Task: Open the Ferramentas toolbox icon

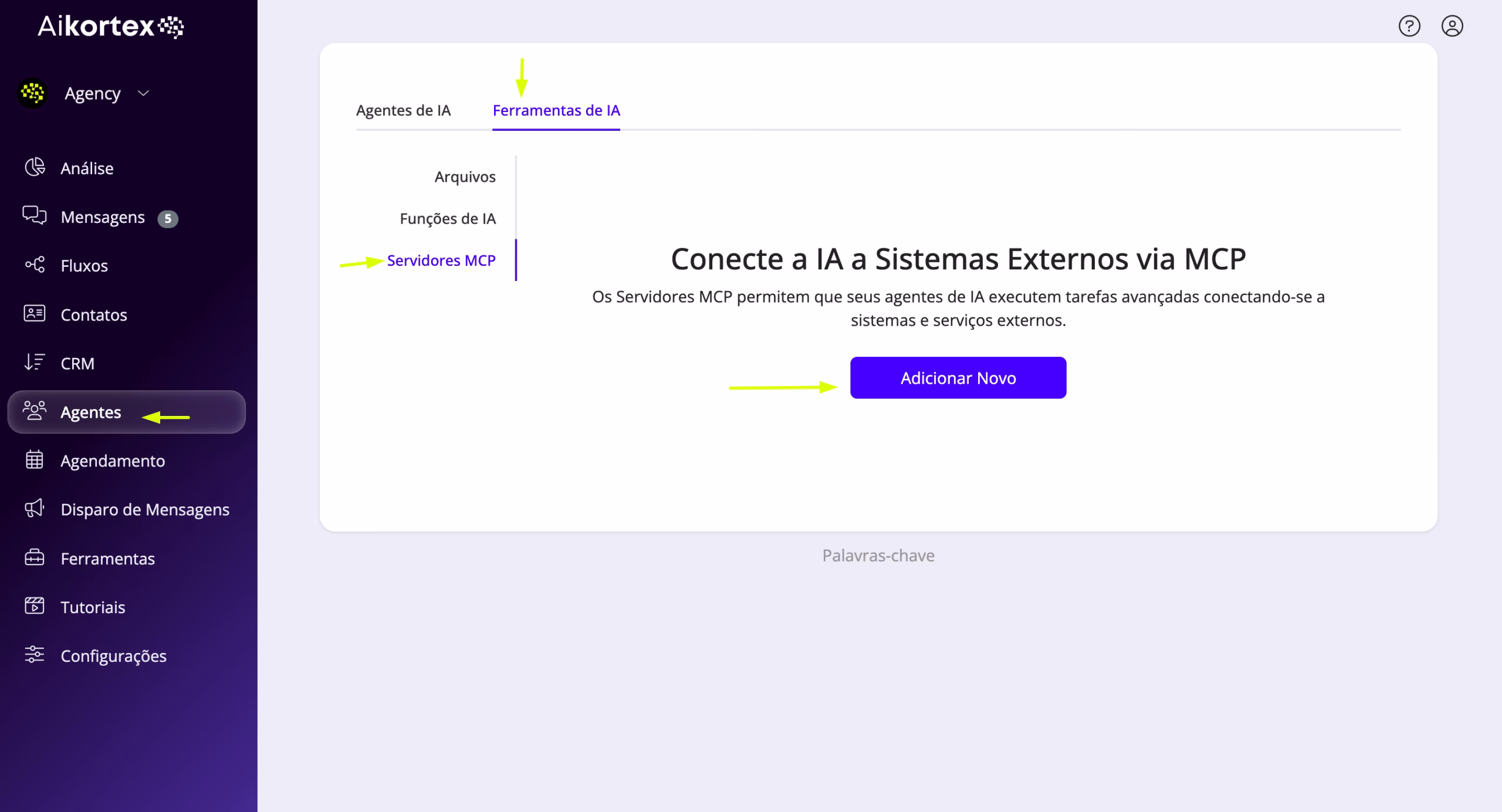Action: pyautogui.click(x=35, y=557)
